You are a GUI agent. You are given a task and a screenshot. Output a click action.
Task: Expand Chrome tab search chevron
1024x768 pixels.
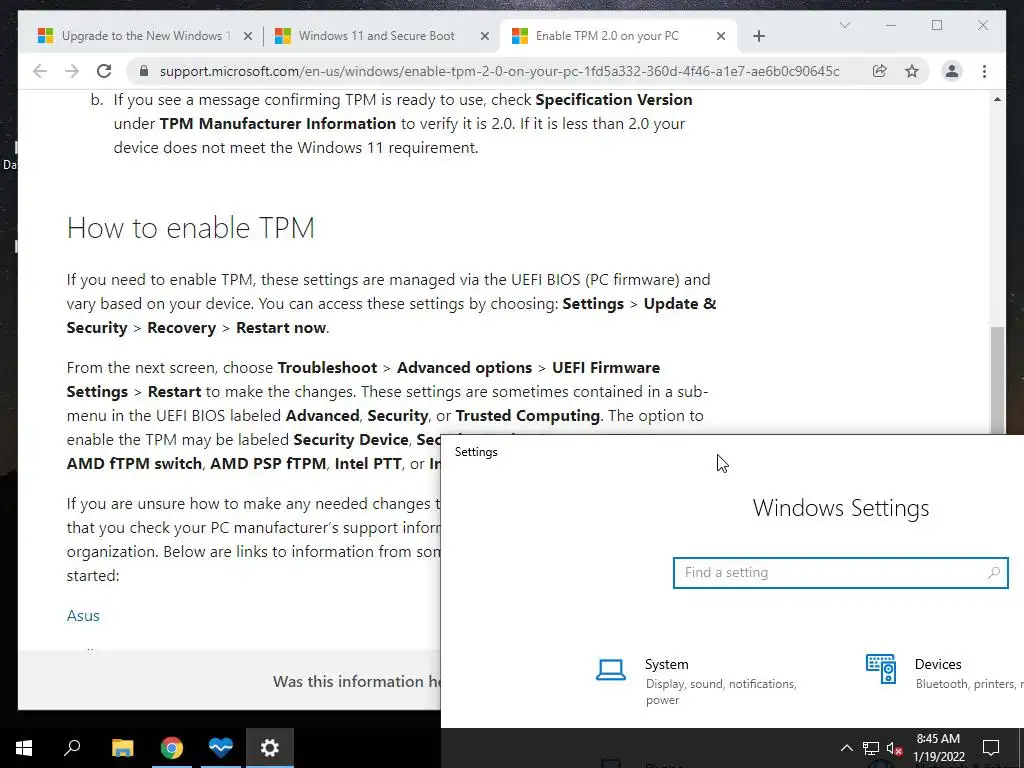coord(844,25)
